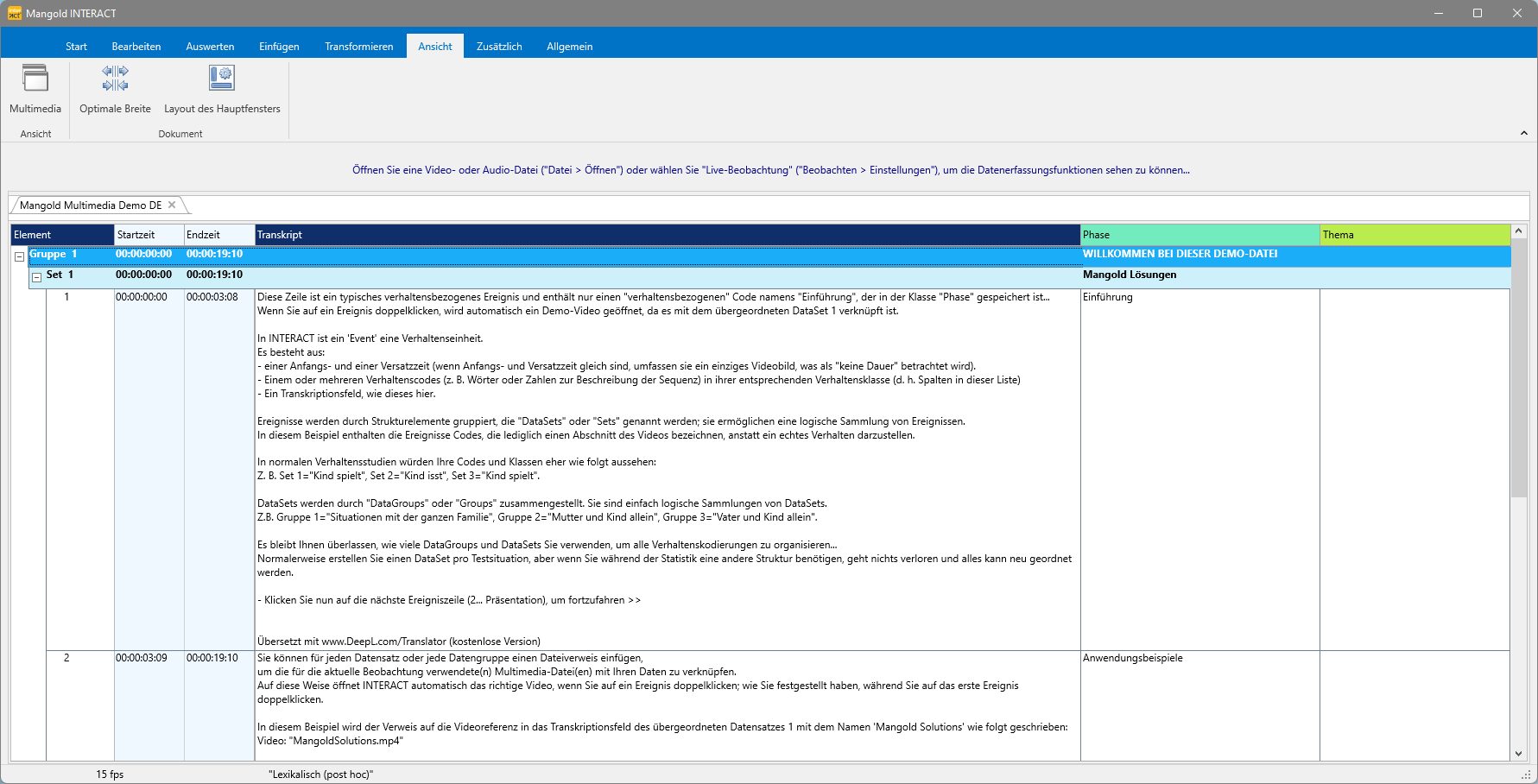The image size is (1538, 784).
Task: Select the Gruppe 1 row
Action: [x=769, y=256]
